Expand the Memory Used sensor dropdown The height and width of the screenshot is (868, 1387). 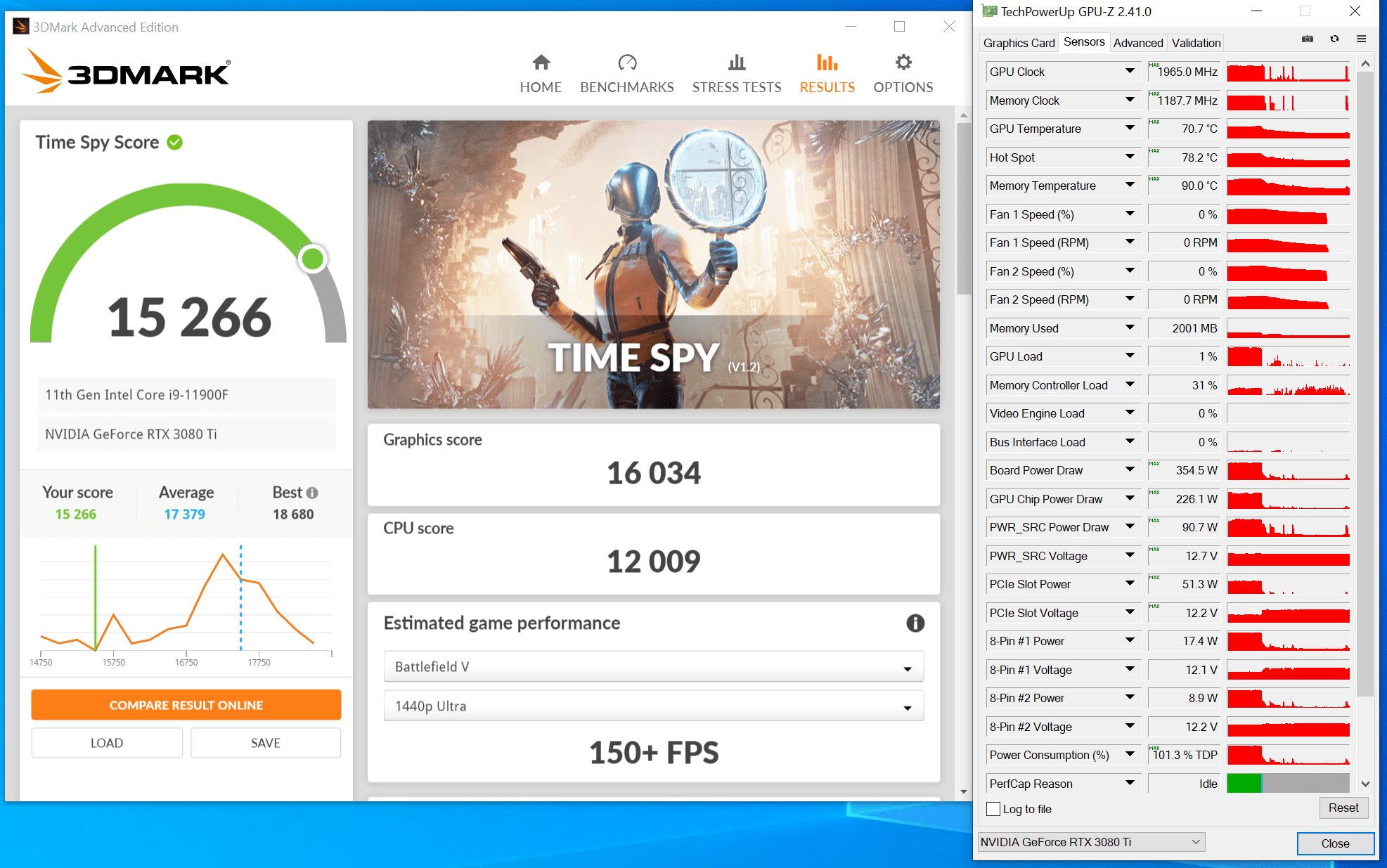[1130, 328]
